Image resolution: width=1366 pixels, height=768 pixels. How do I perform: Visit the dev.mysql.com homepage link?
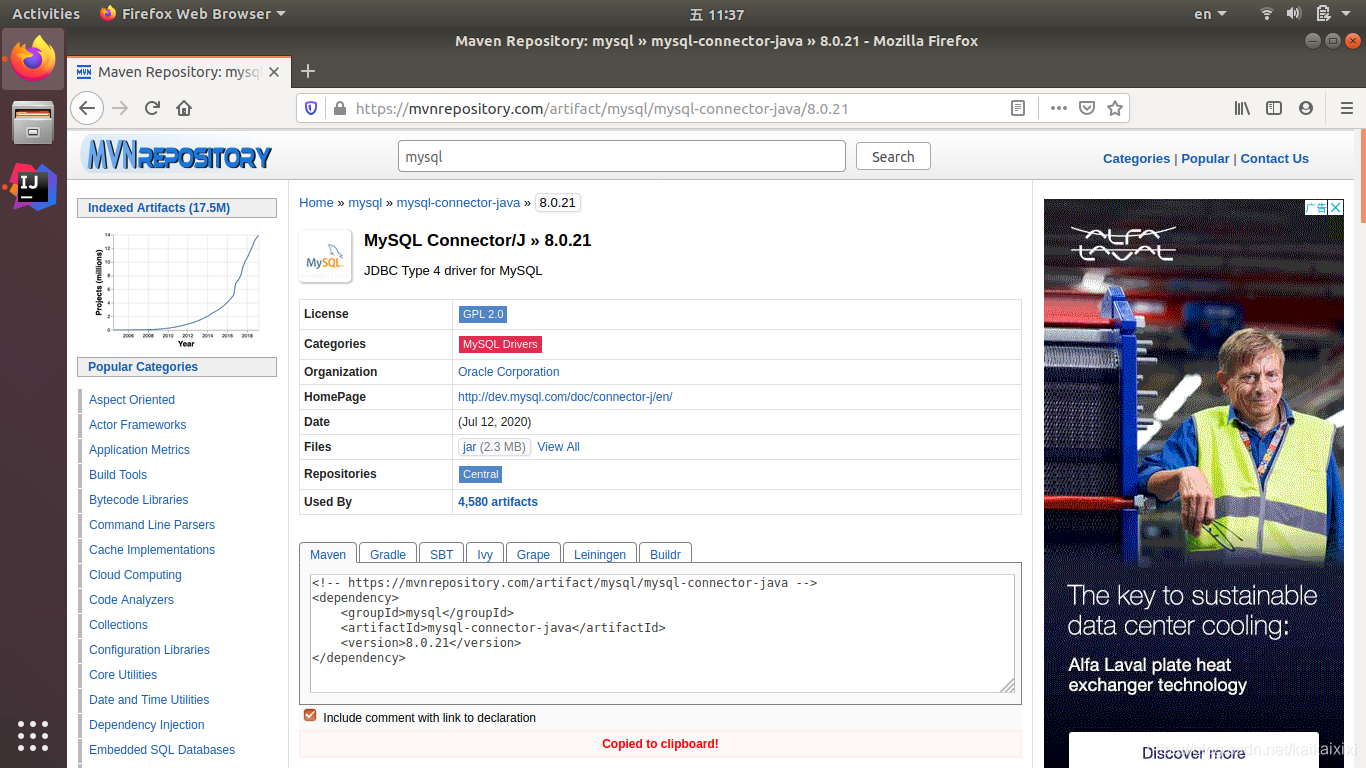click(565, 396)
